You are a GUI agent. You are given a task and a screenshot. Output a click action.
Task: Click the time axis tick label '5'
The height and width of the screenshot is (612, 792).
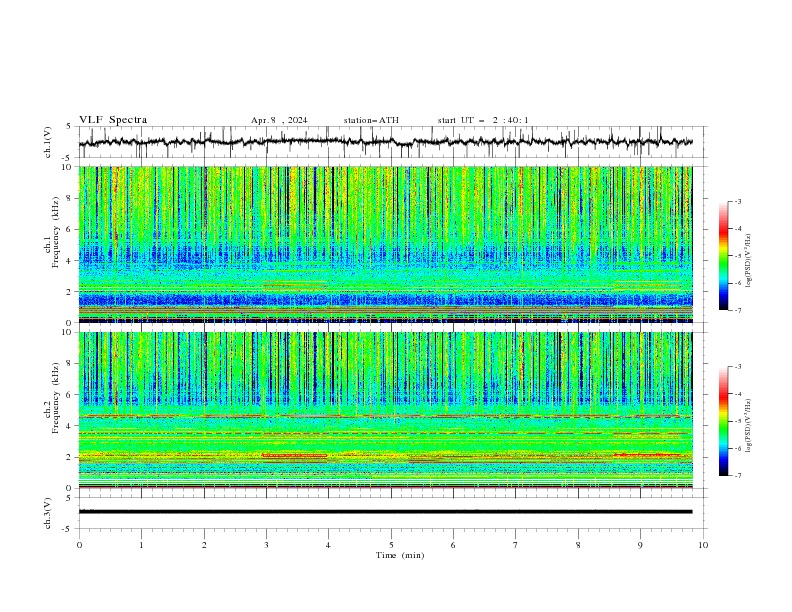point(391,545)
